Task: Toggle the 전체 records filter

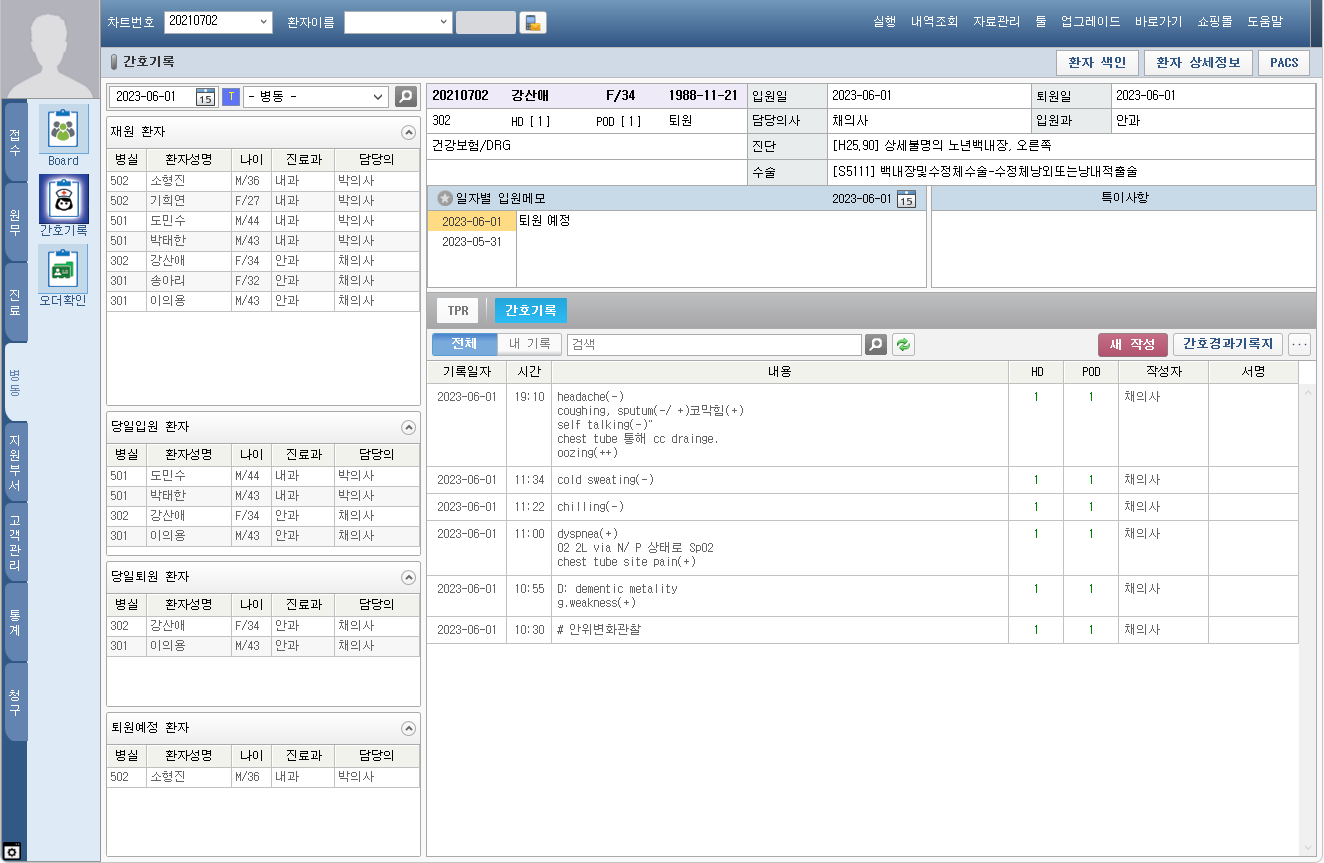Action: 464,344
